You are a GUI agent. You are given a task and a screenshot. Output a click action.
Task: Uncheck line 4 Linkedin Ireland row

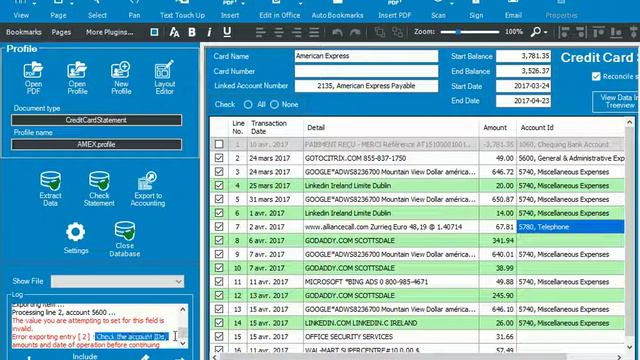click(219, 185)
